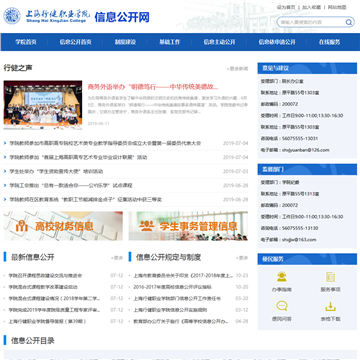Click the 设为首页 link
Viewport: 360px width, 360px height.
[286, 7]
